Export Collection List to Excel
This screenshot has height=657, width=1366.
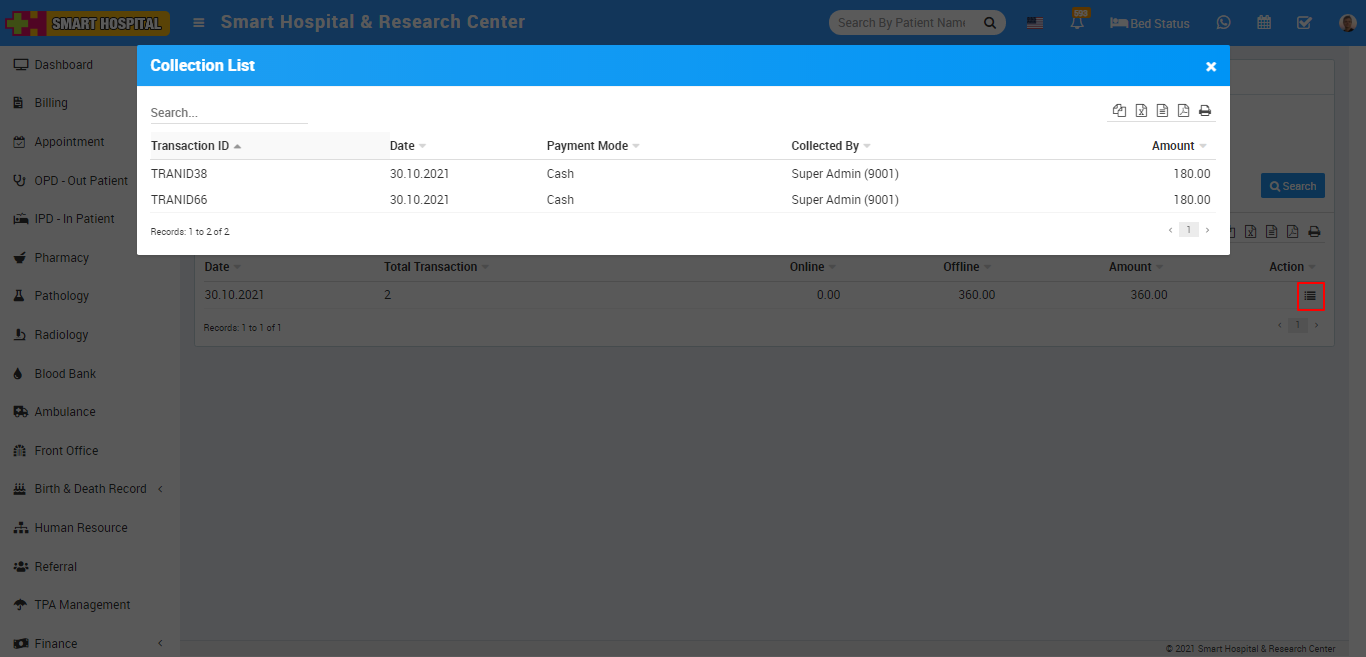click(x=1141, y=111)
